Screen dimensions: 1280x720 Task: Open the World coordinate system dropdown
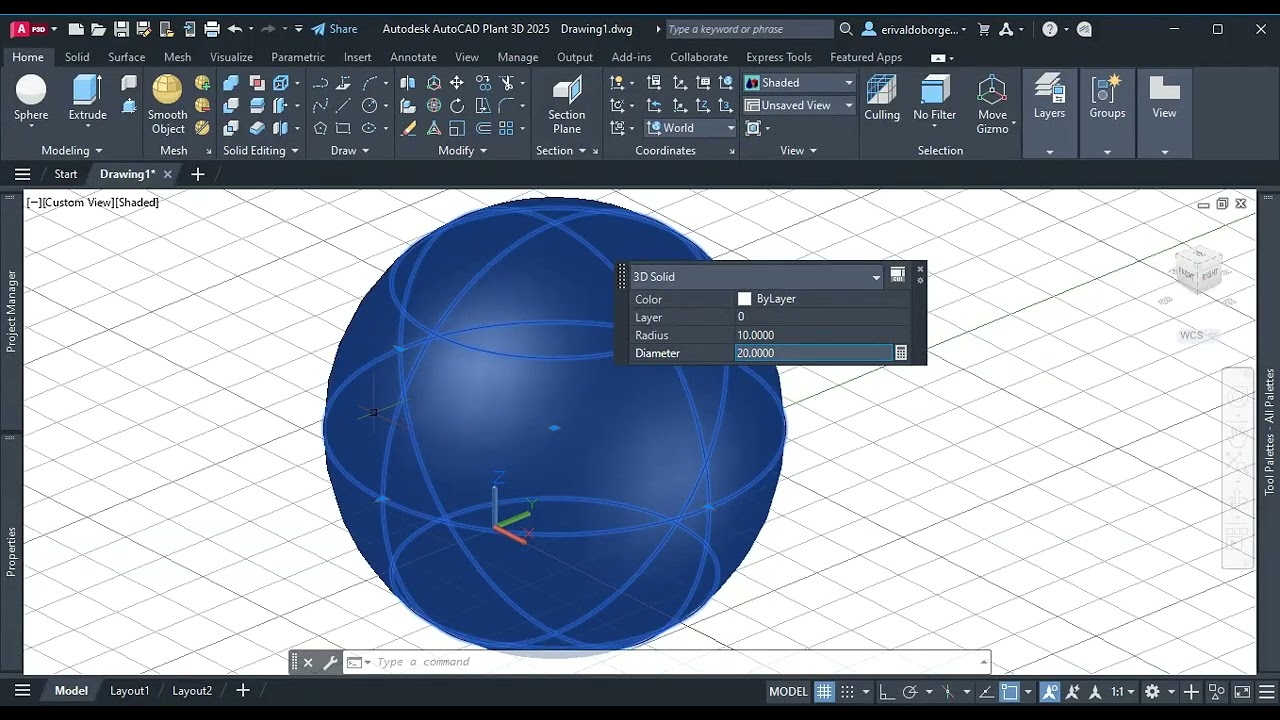click(688, 128)
